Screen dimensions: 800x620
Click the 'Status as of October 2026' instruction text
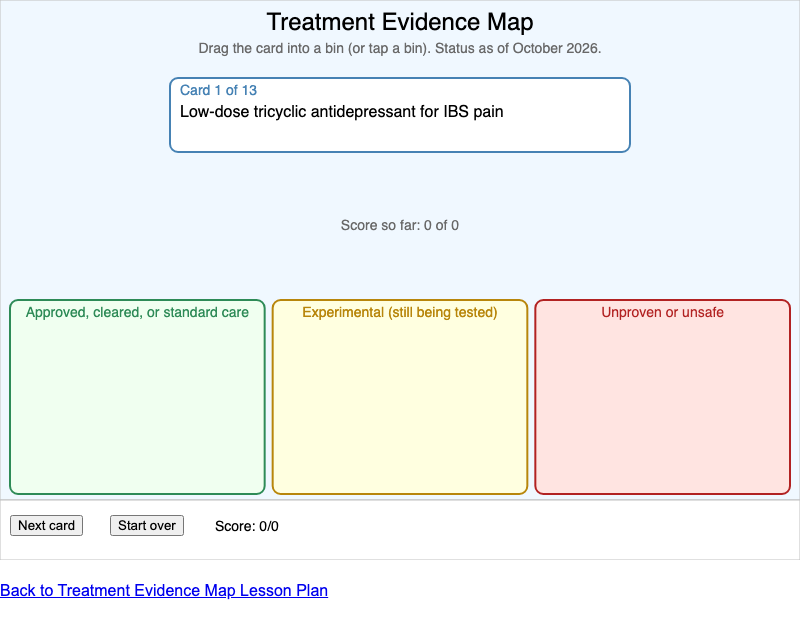518,48
